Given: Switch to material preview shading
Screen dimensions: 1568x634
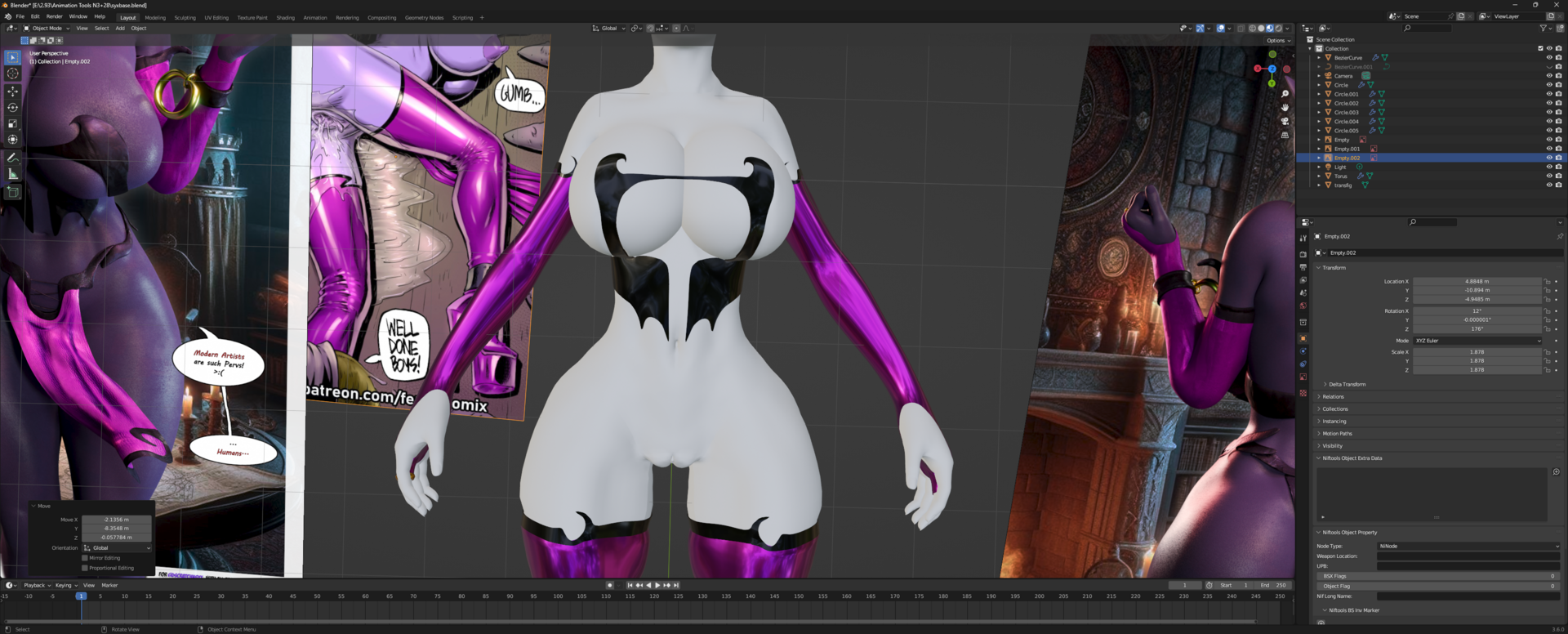Looking at the screenshot, I should 1270,29.
